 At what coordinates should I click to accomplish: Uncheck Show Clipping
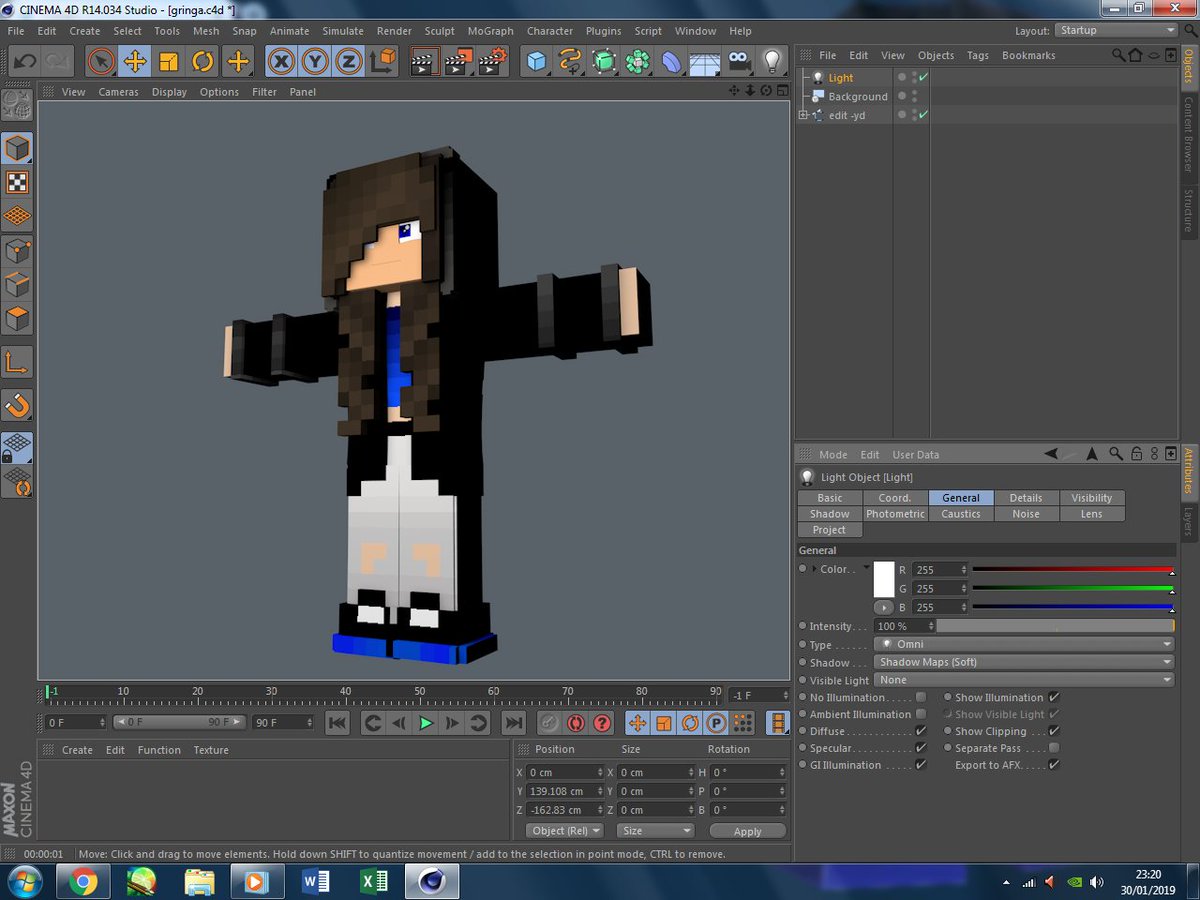point(1052,731)
